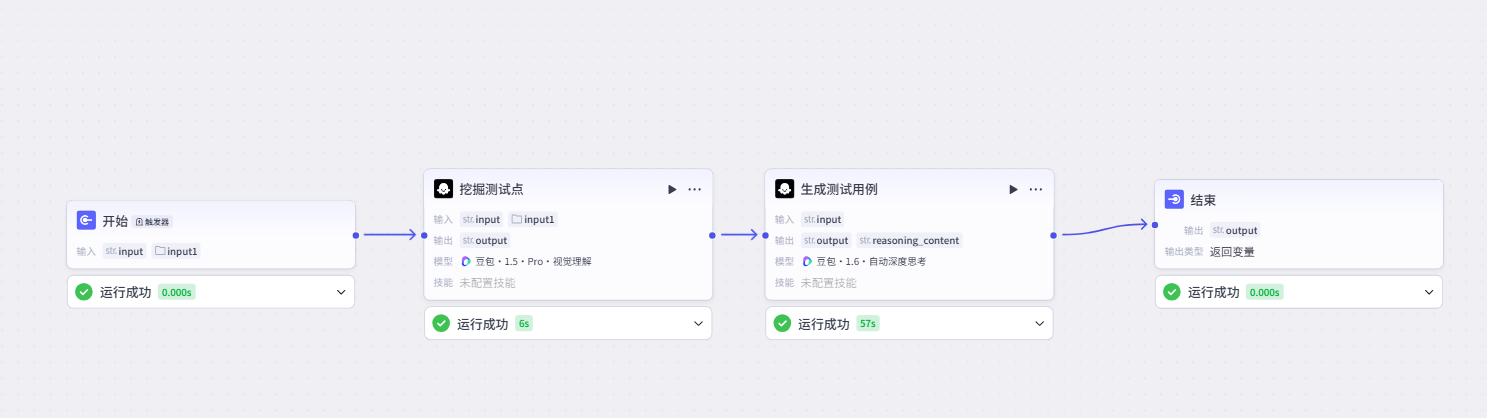Expand the 结束 node run result

tap(1429, 292)
